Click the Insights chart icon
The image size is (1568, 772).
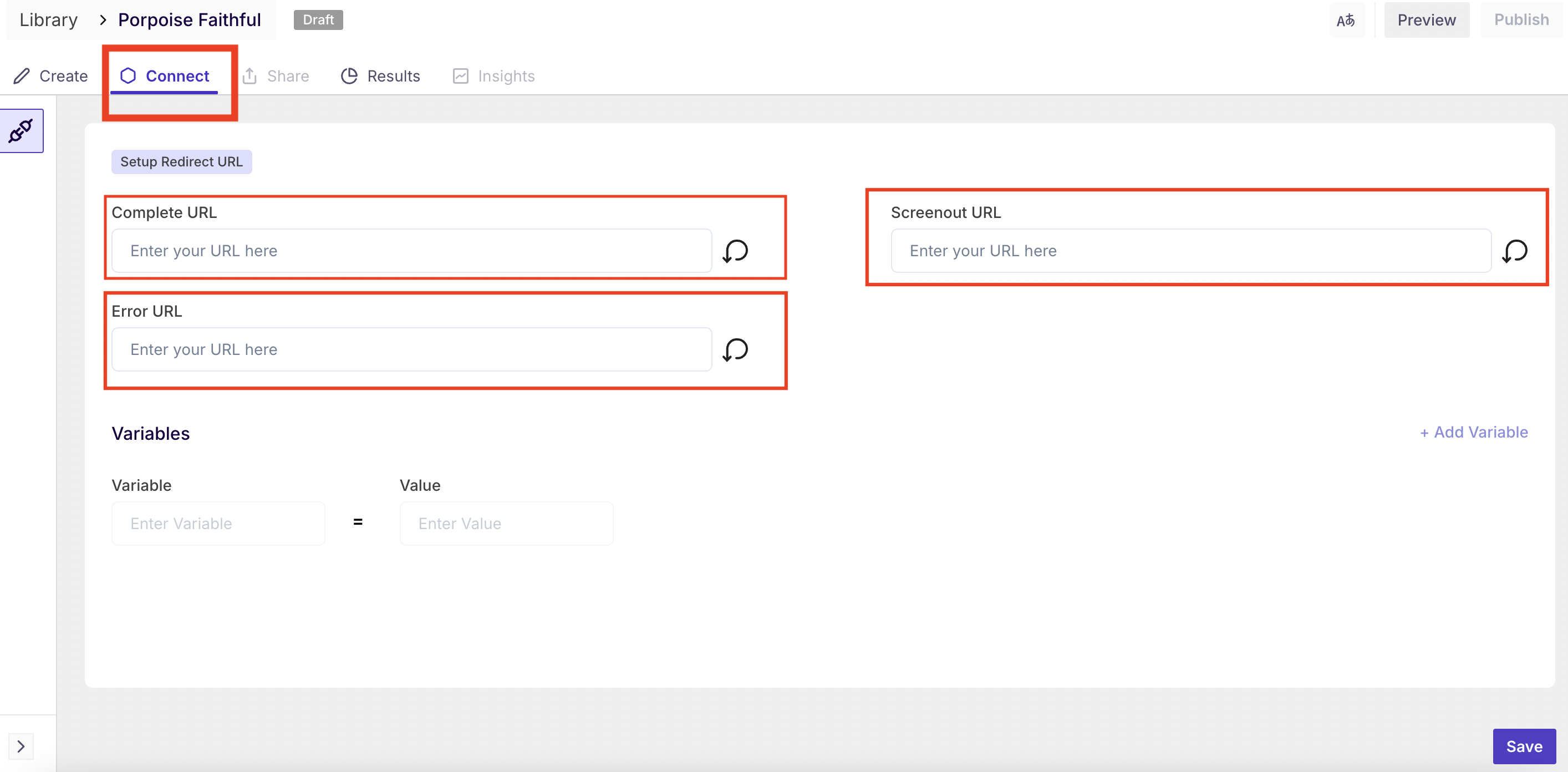[461, 75]
